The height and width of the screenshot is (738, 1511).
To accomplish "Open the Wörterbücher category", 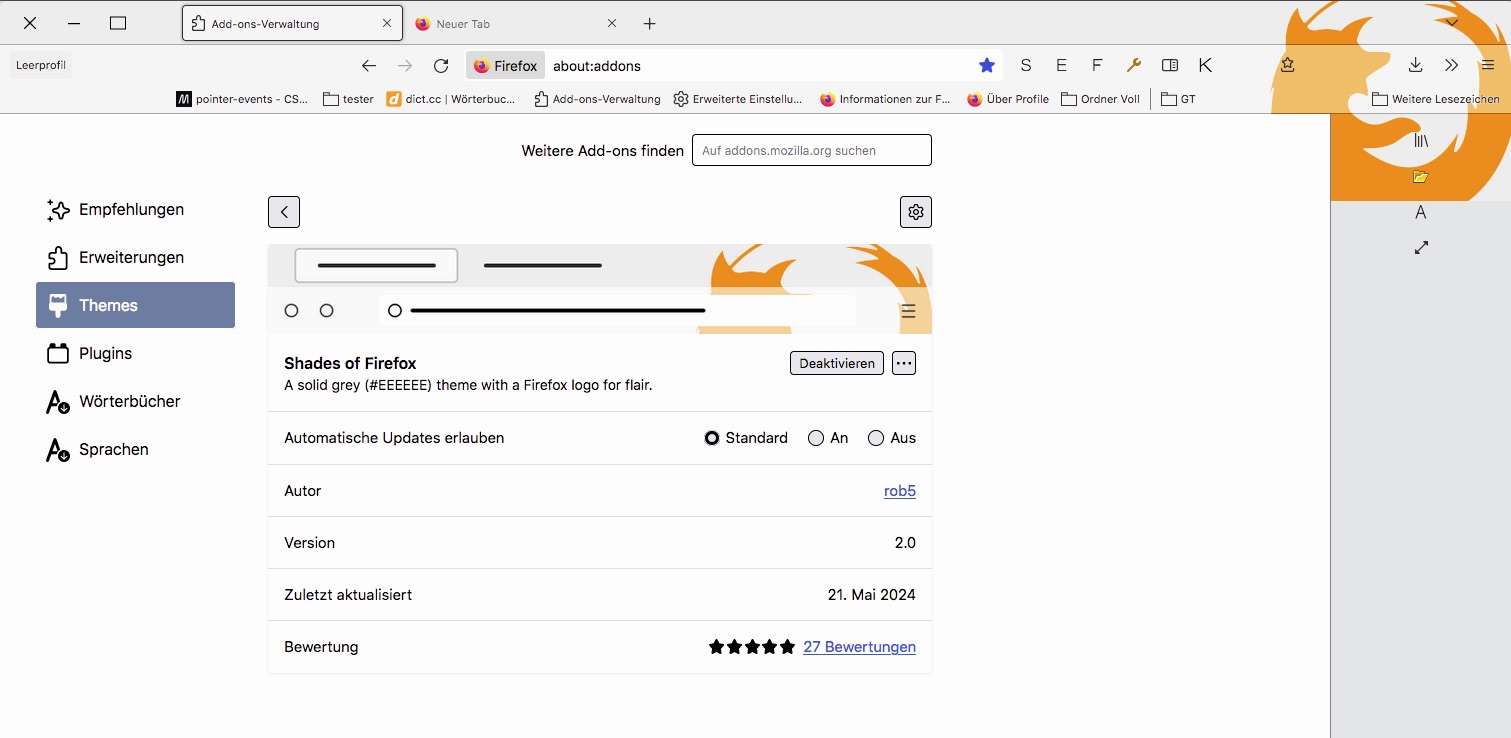I will [135, 402].
